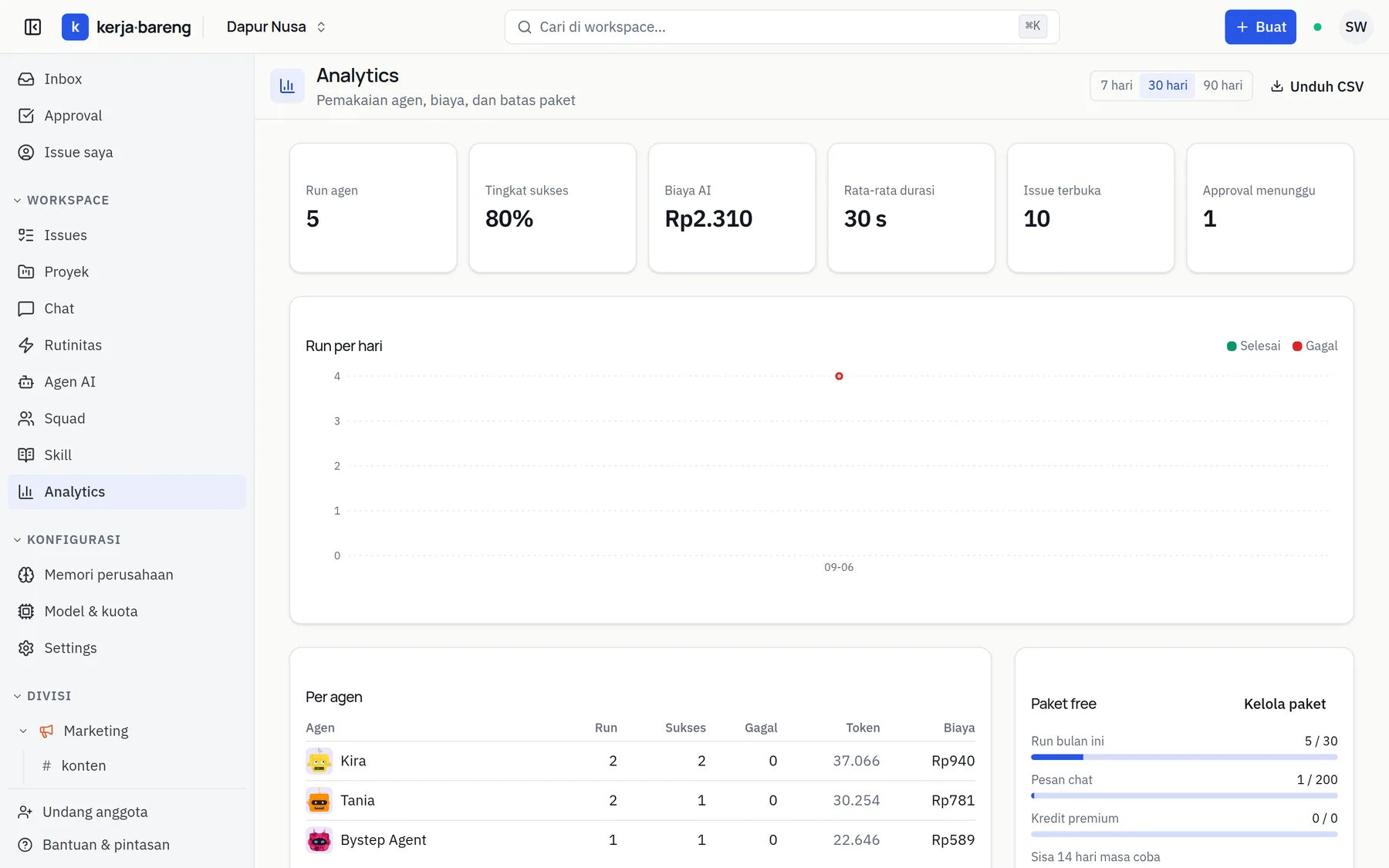Focus the Cari di workspace search field

(782, 27)
